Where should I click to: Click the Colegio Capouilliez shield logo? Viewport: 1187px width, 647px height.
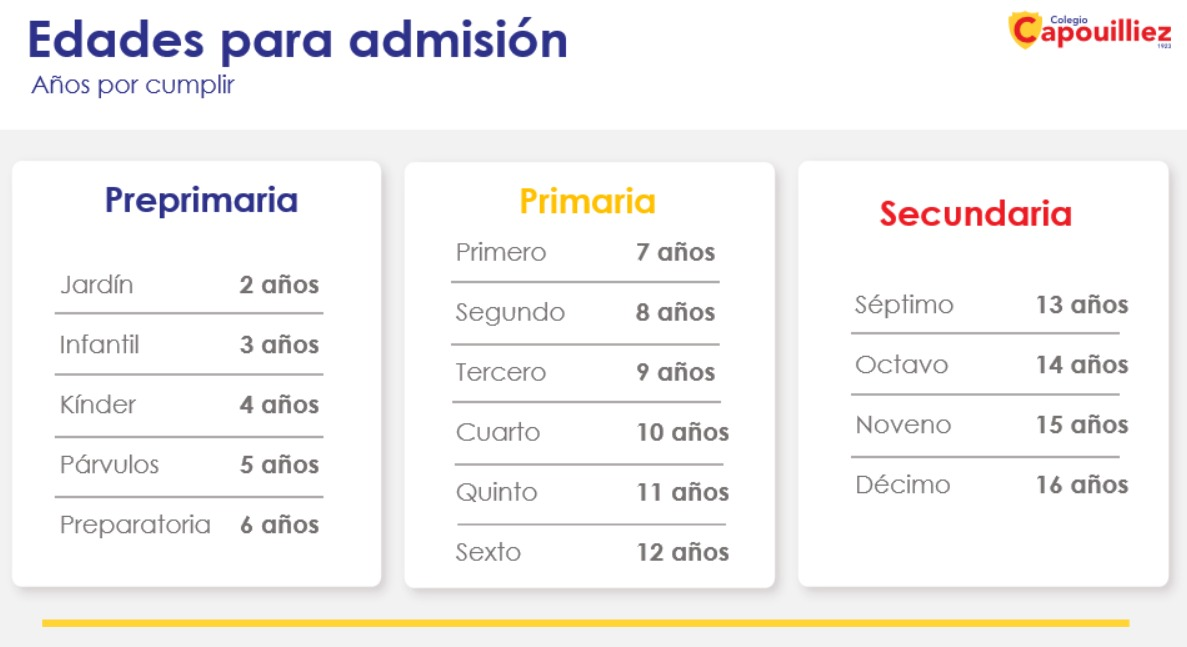1026,30
